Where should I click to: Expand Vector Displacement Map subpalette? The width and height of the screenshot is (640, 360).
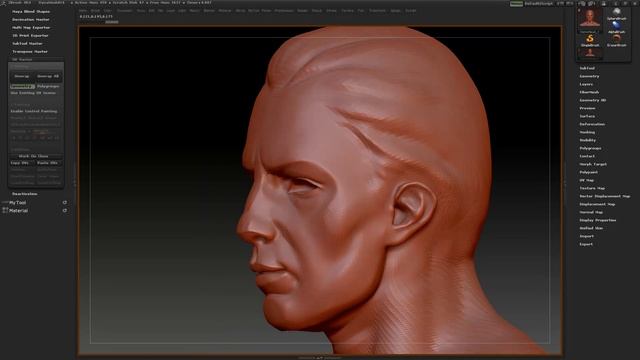pyautogui.click(x=604, y=196)
